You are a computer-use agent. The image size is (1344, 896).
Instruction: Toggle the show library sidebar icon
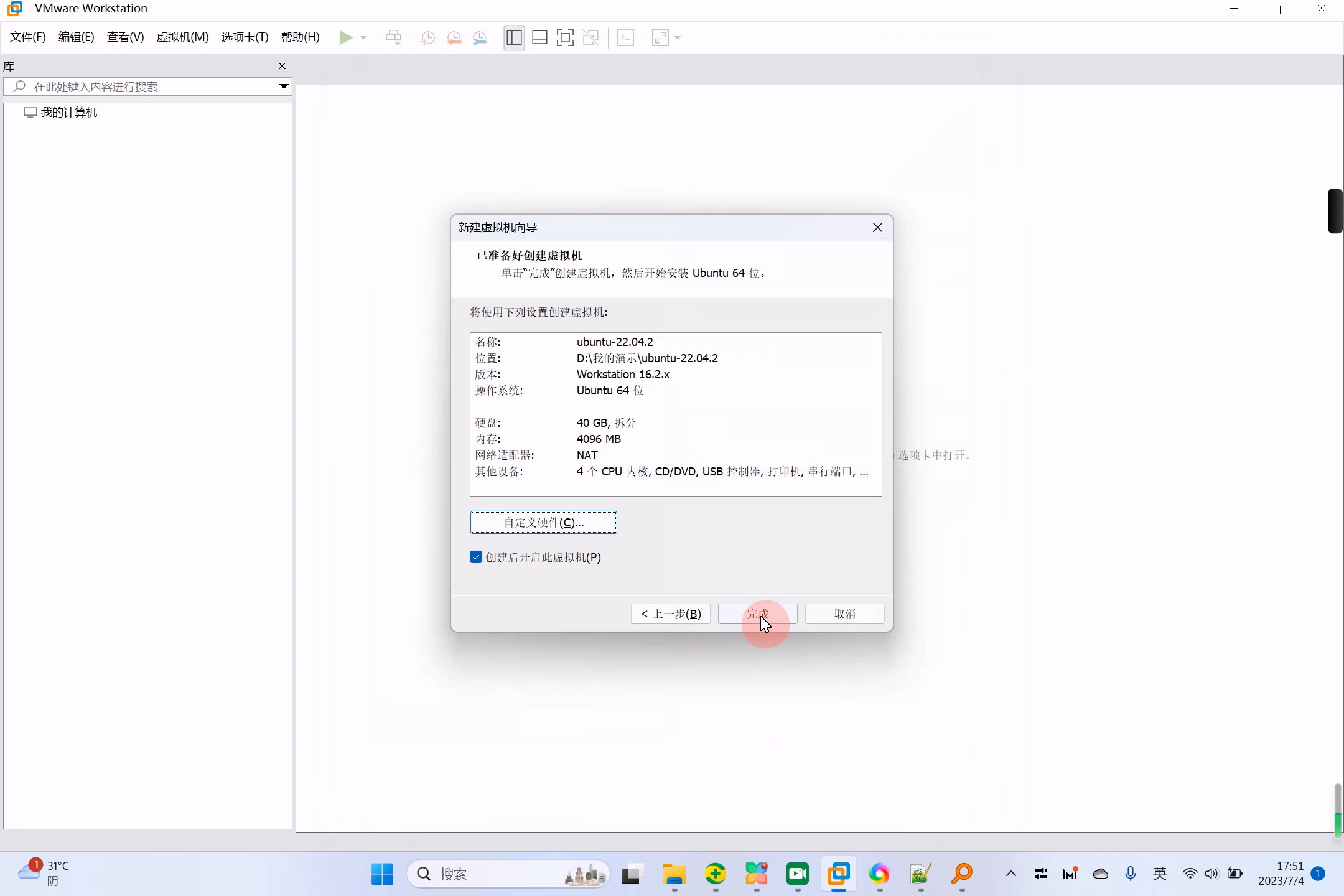point(514,38)
